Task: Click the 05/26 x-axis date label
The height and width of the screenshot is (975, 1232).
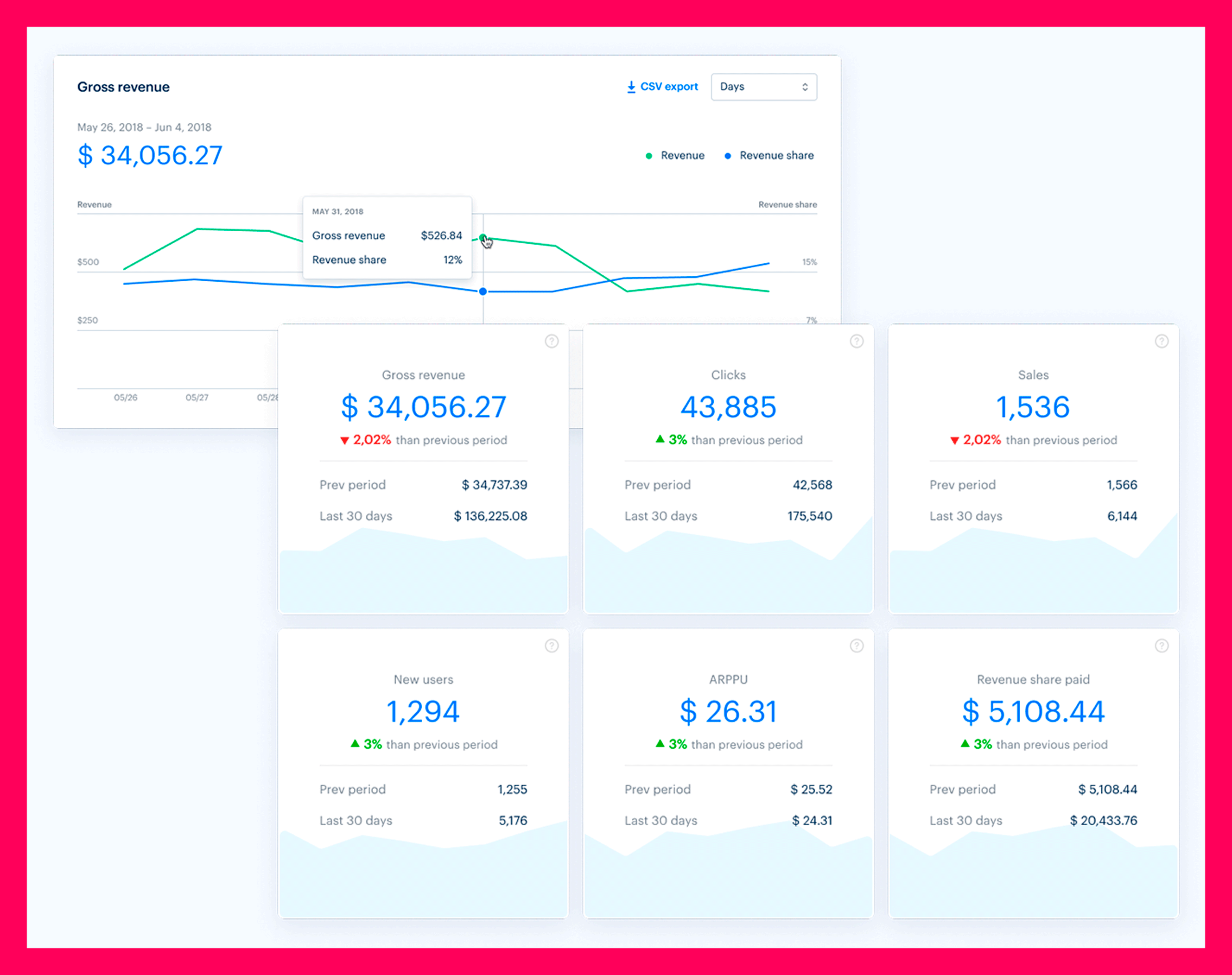Action: [126, 397]
